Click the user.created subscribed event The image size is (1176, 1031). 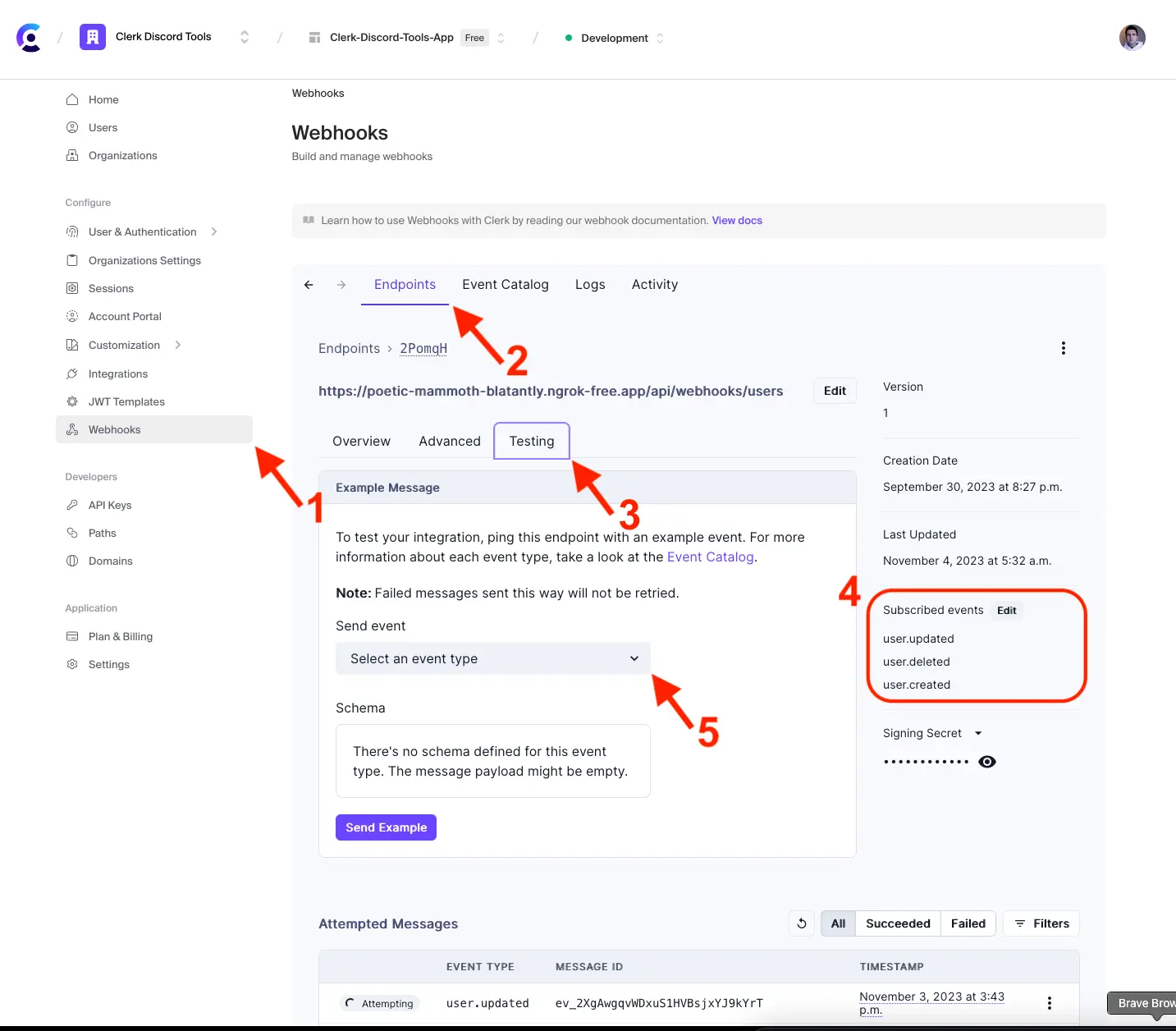[917, 685]
